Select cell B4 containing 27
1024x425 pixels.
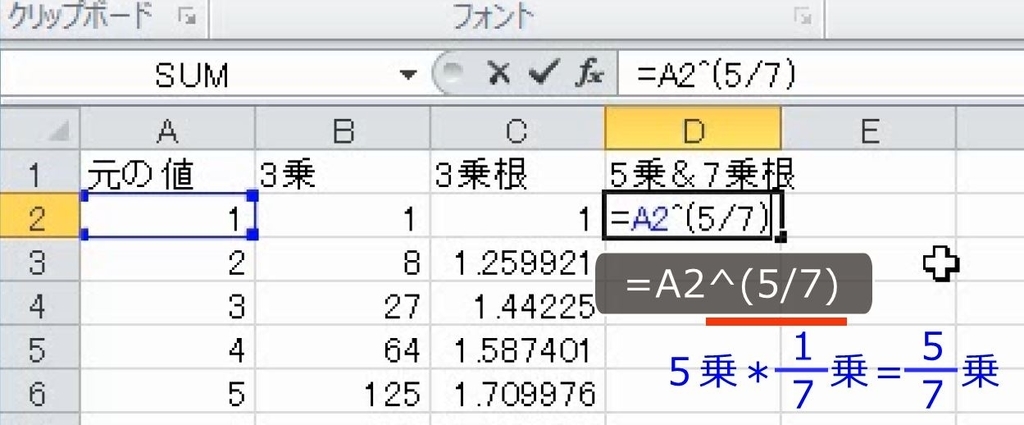click(343, 306)
